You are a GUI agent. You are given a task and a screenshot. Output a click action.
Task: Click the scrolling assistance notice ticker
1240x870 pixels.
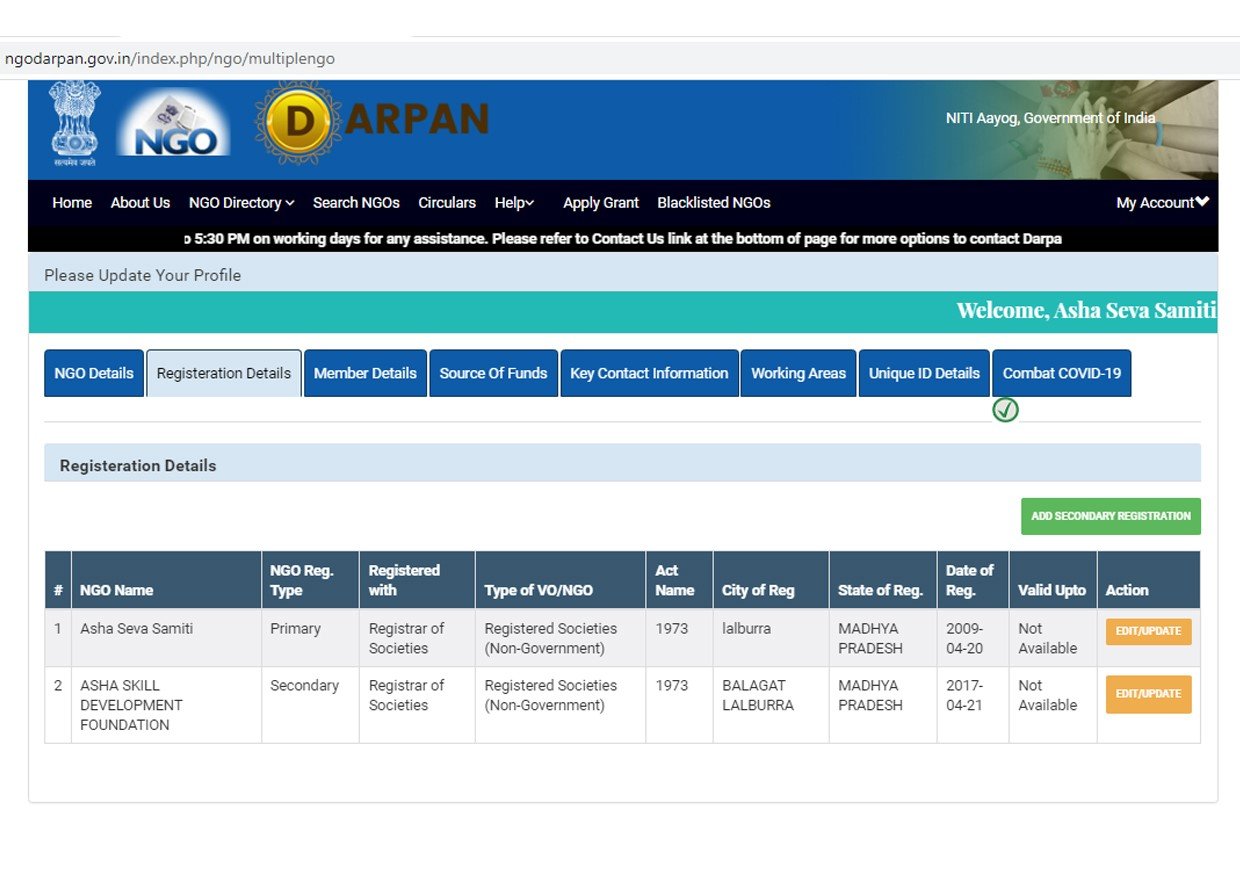pyautogui.click(x=623, y=239)
